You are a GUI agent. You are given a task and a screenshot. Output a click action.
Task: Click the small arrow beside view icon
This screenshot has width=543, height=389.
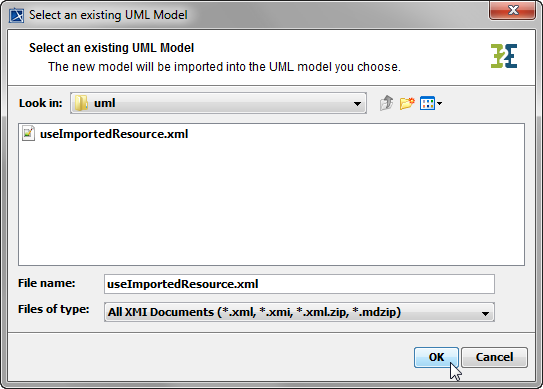pos(439,103)
